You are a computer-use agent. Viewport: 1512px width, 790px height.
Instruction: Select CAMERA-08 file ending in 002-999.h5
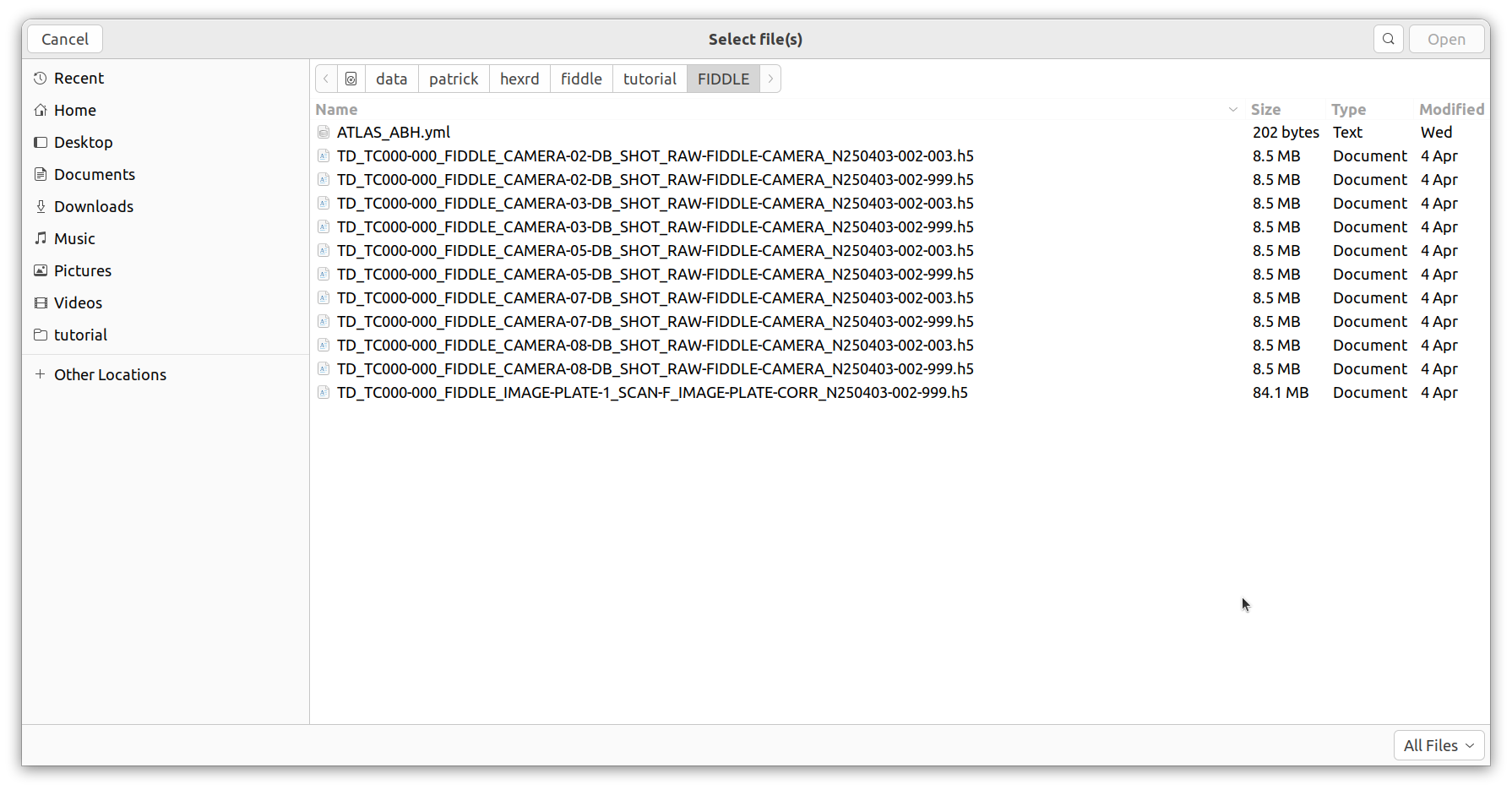point(655,369)
